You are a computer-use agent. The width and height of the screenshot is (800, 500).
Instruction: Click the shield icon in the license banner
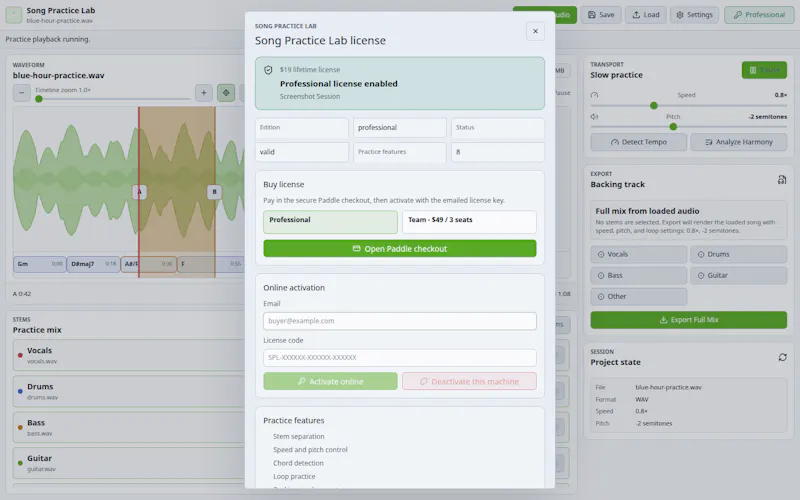point(268,70)
